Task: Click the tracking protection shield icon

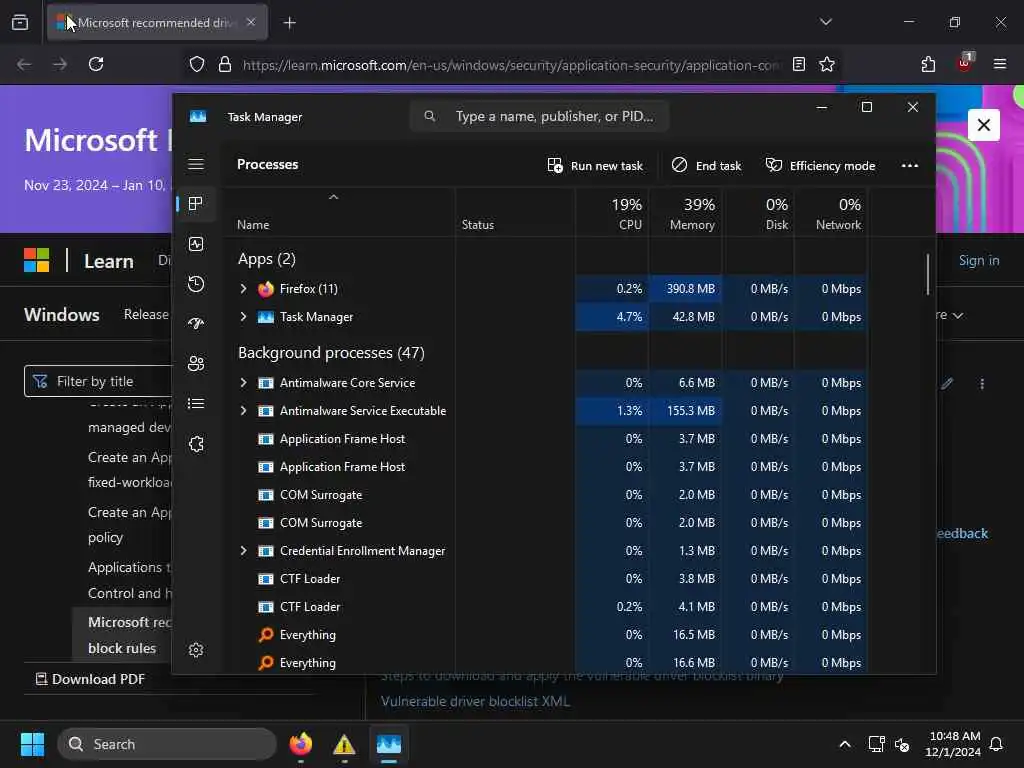Action: pos(197,64)
